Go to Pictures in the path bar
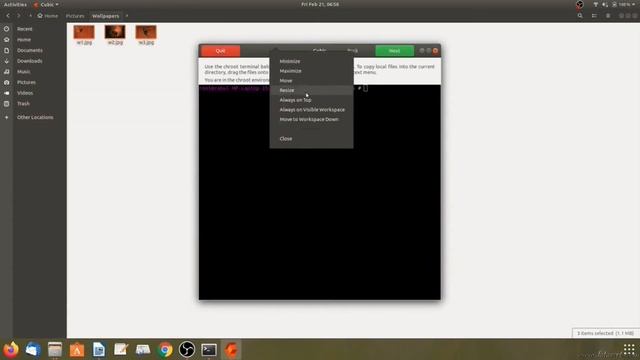This screenshot has height=360, width=640. (x=75, y=16)
